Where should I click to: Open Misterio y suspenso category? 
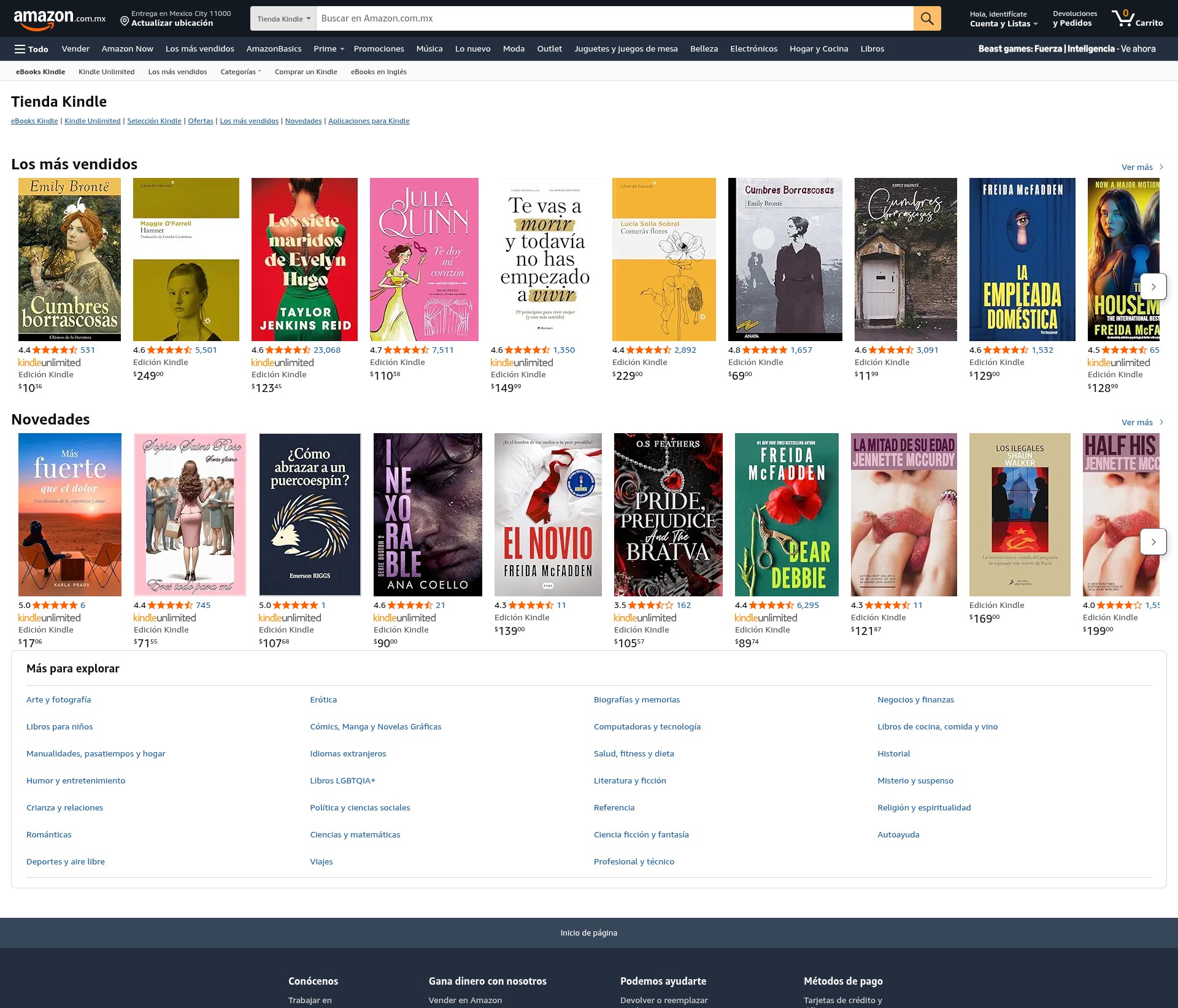pos(915,780)
